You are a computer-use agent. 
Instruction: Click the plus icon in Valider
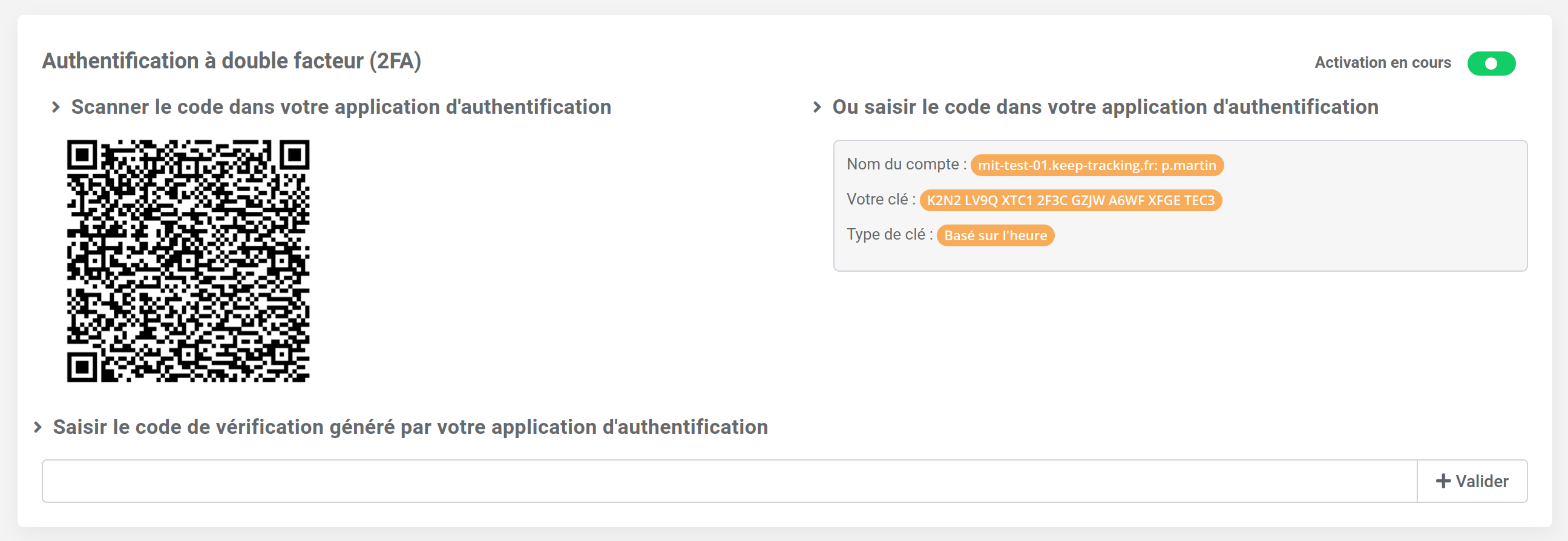click(x=1443, y=481)
